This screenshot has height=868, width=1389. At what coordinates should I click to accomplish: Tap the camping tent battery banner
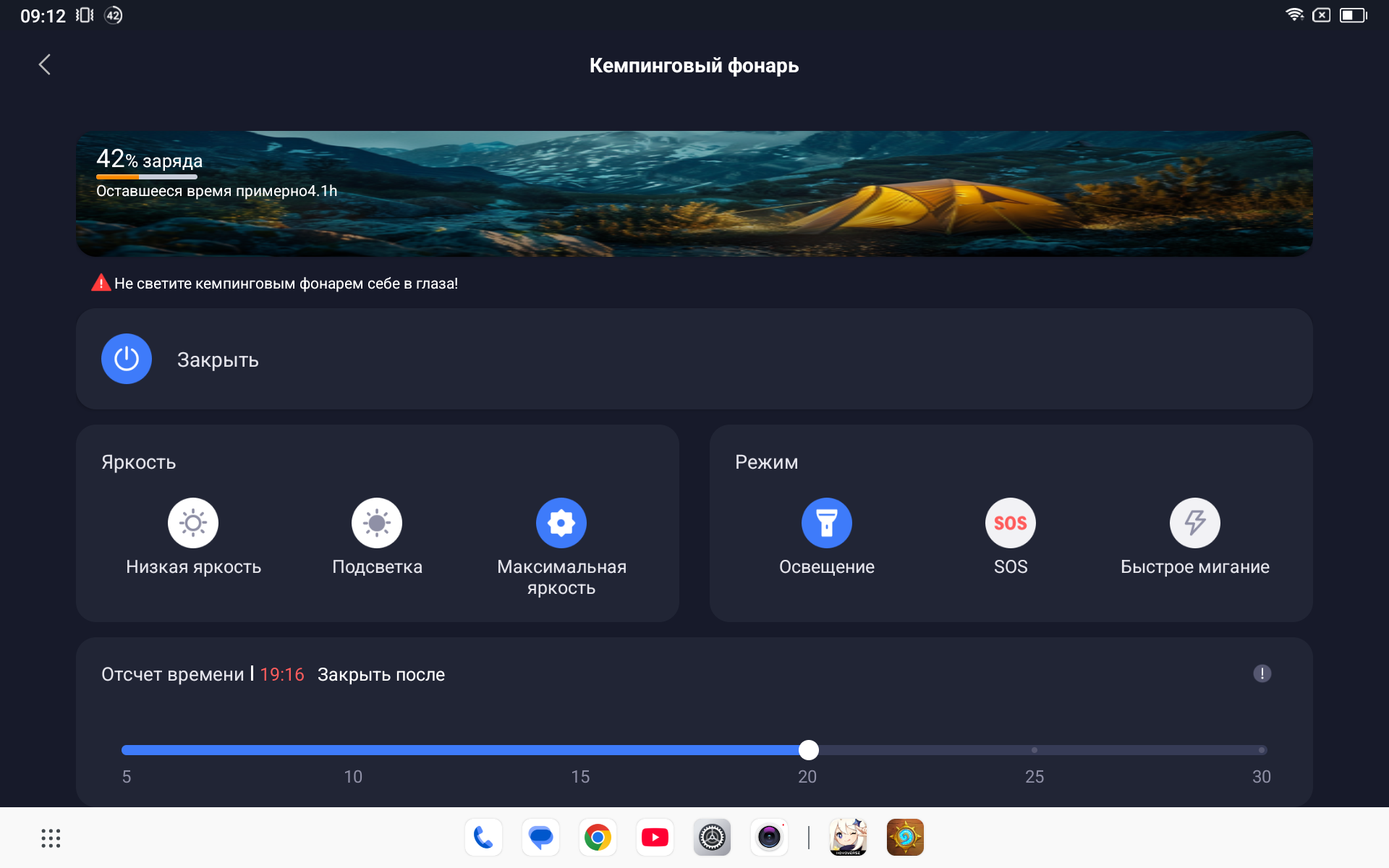coord(694,194)
